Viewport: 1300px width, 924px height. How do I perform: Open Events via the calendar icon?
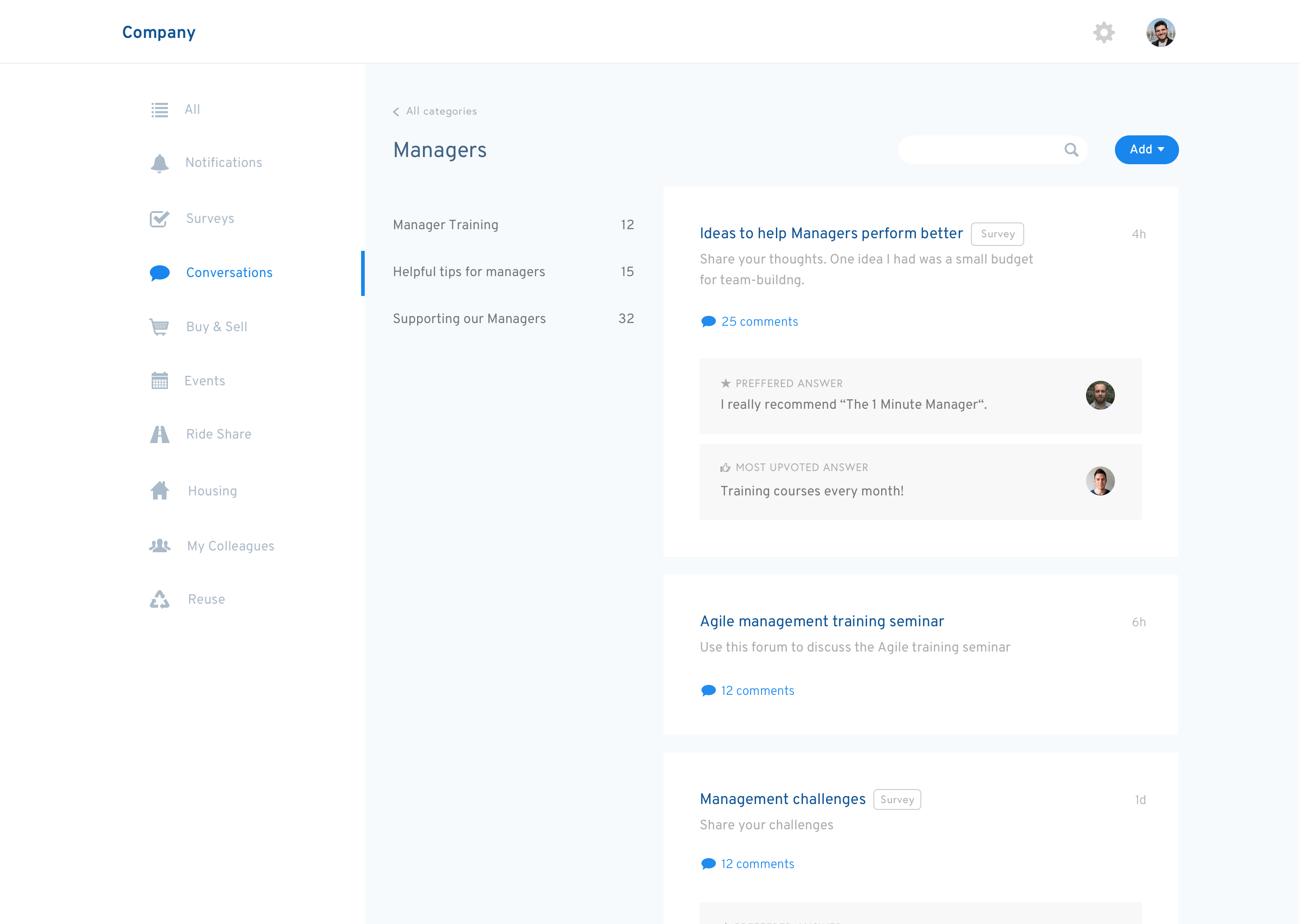coord(159,381)
